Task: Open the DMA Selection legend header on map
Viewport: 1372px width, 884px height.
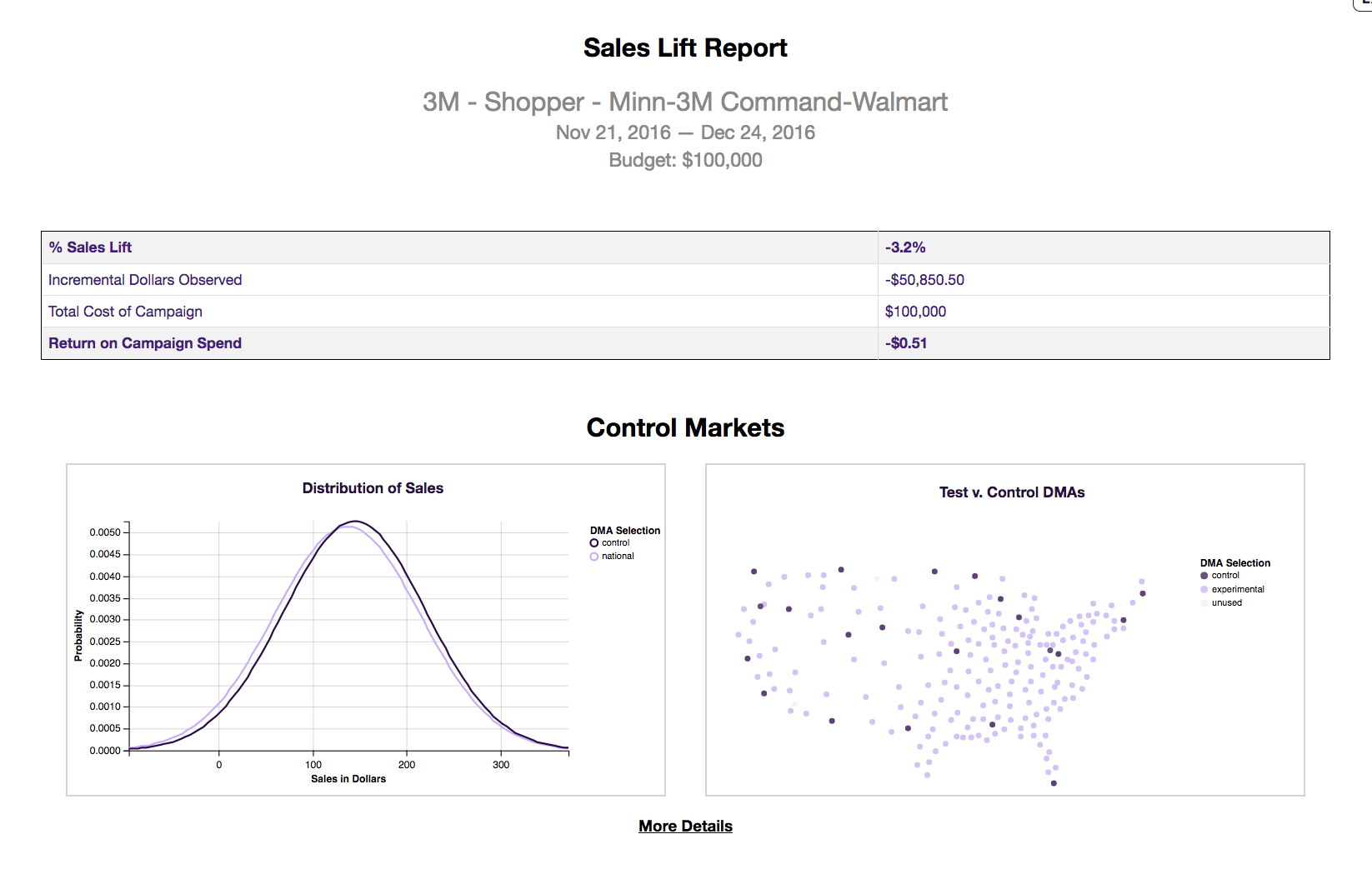Action: (1236, 562)
